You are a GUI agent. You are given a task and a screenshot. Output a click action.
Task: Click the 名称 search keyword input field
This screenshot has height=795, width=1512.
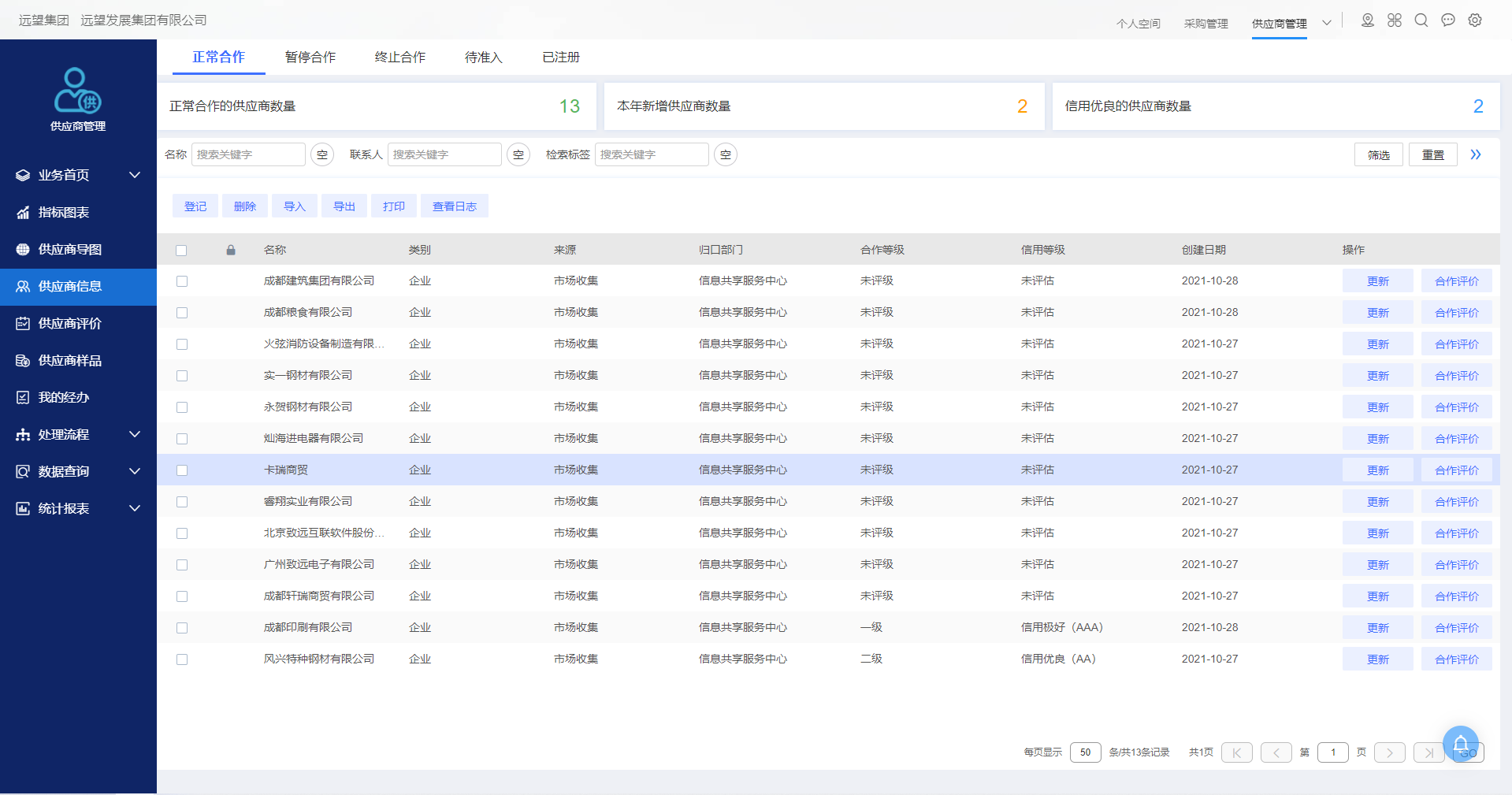(x=248, y=154)
